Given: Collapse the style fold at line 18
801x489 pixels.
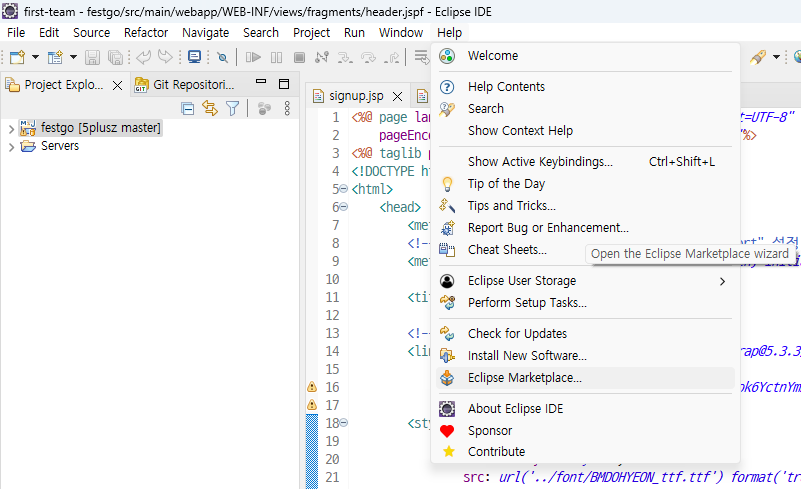Looking at the screenshot, I should (x=344, y=423).
